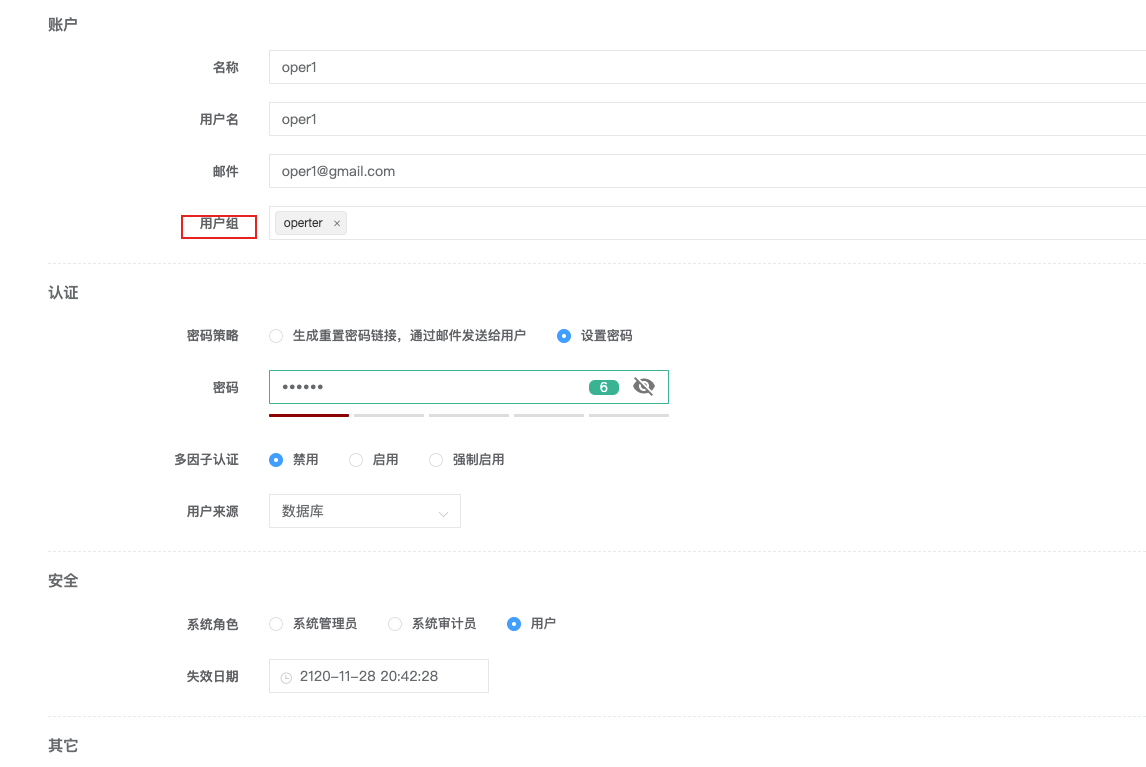Click the 安全 section heading
Screen dimensions: 1146x767
click(x=63, y=581)
